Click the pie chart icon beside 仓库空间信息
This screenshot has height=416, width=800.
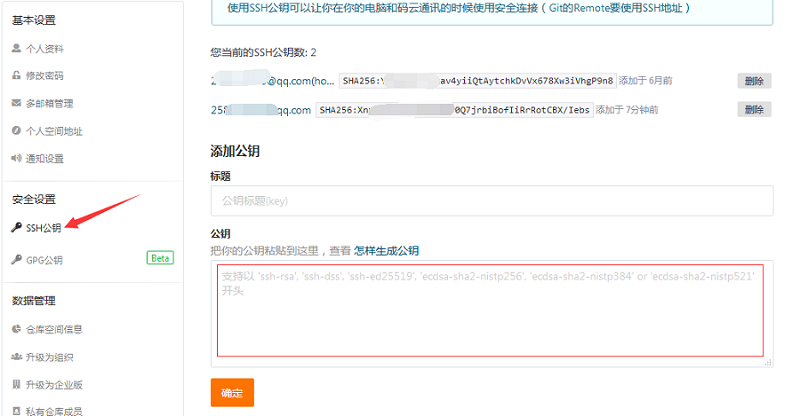(16, 329)
